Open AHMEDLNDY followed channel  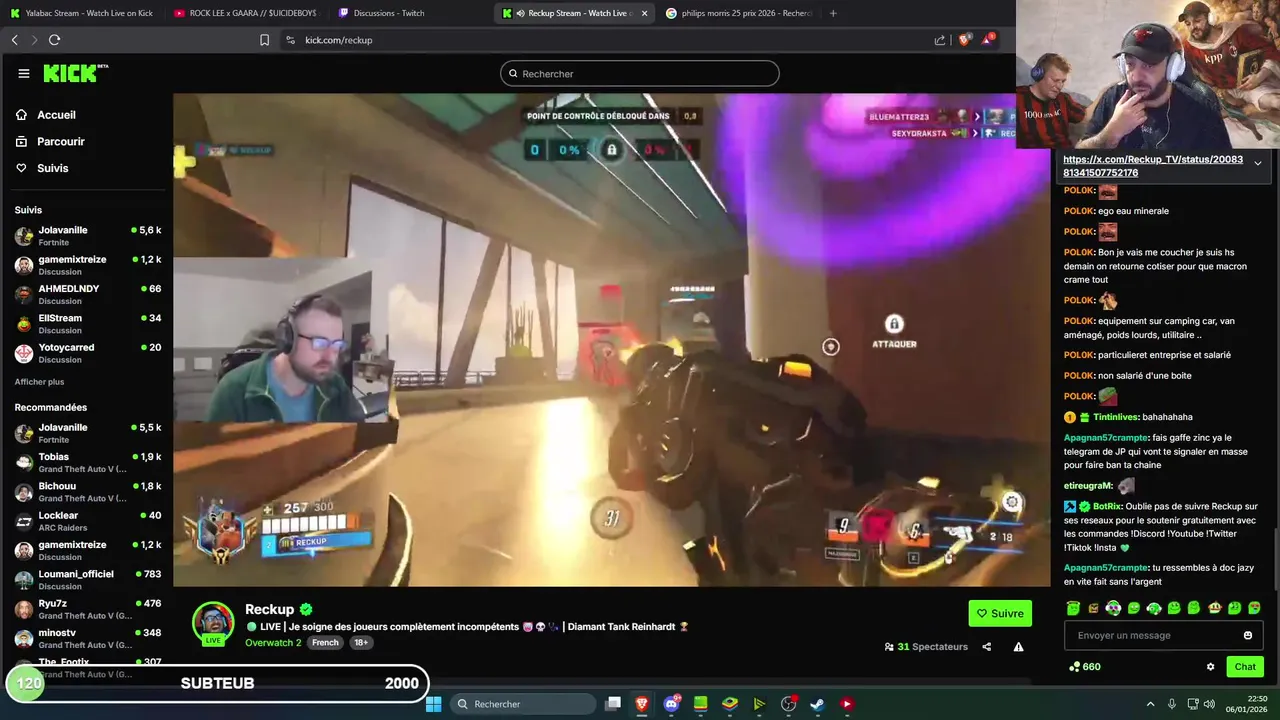[88, 294]
